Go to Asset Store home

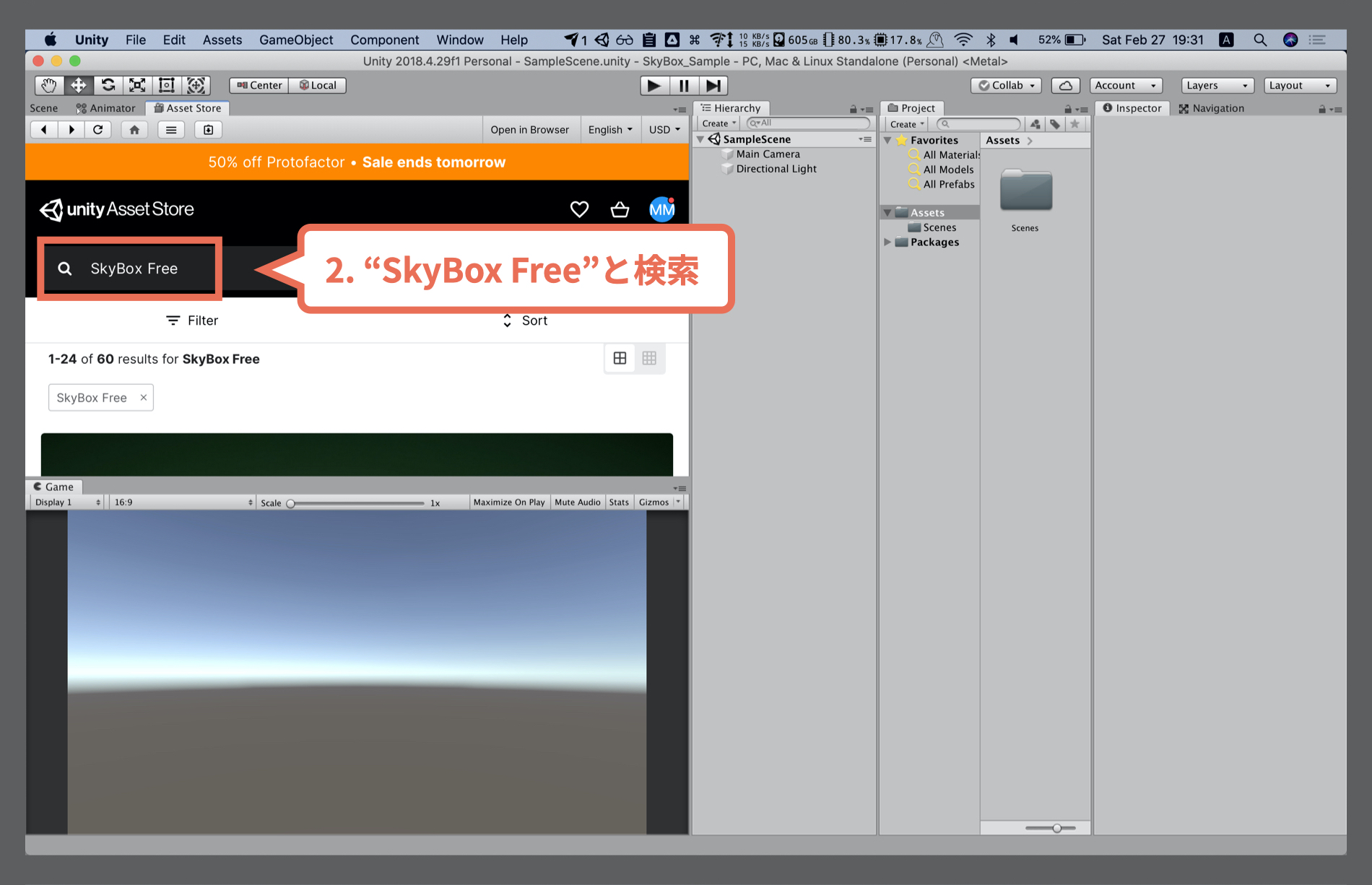134,130
